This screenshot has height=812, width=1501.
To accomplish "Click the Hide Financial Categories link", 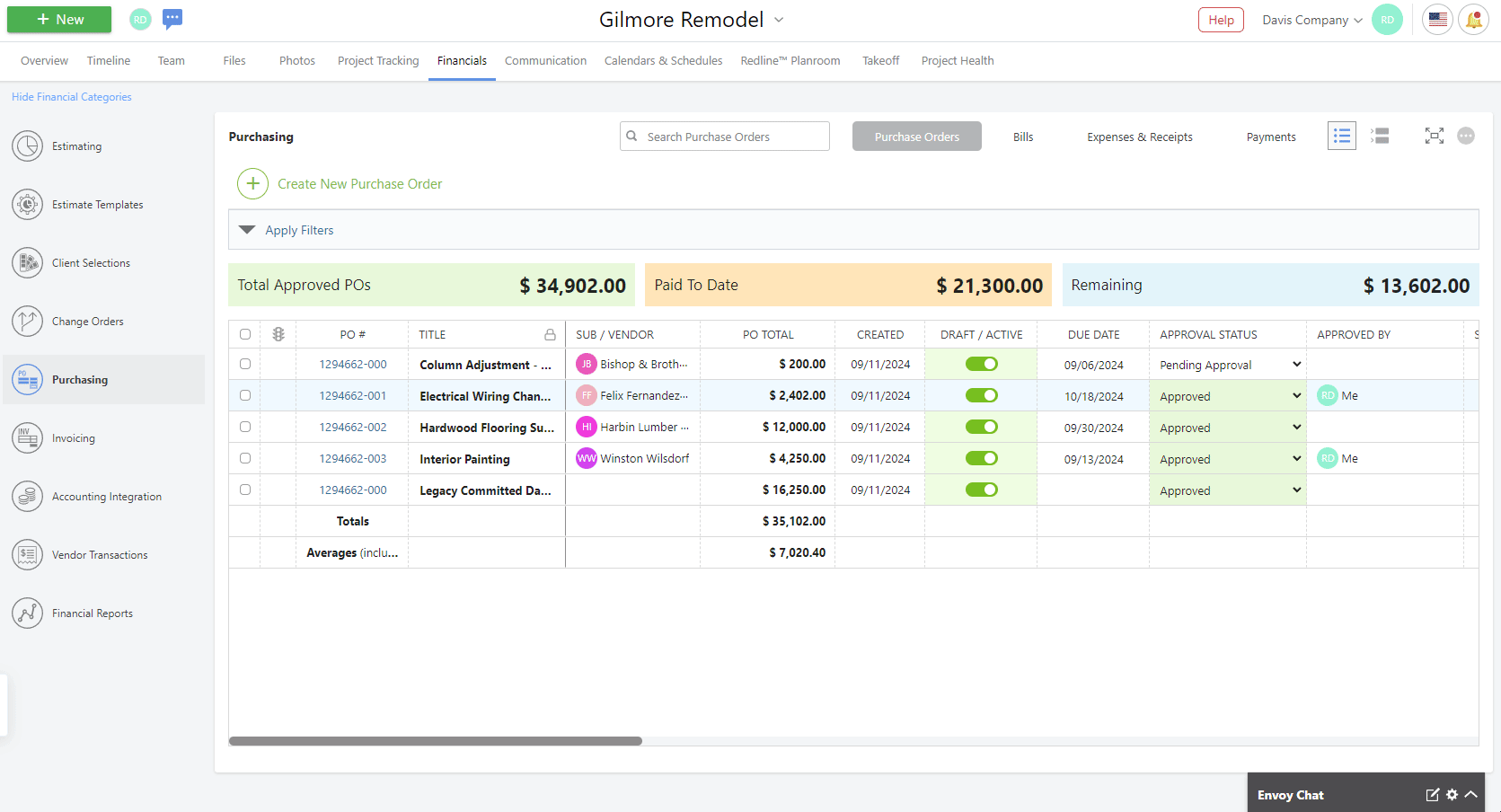I will 71,96.
